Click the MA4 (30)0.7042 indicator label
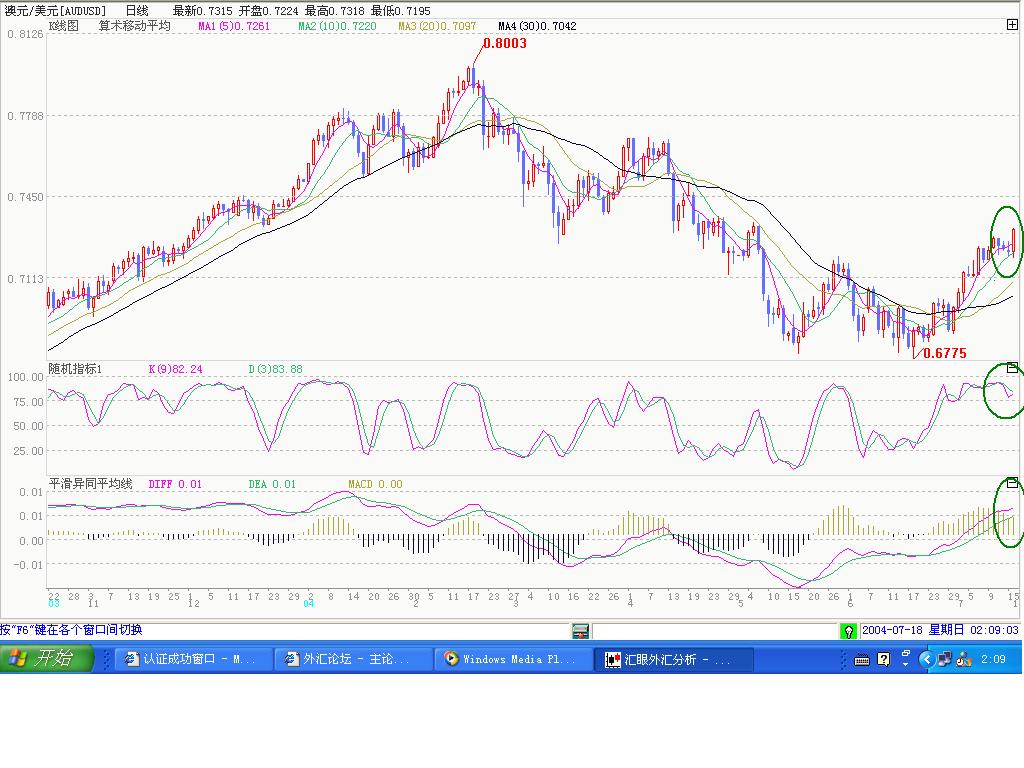This screenshot has height=768, width=1024. [x=537, y=26]
